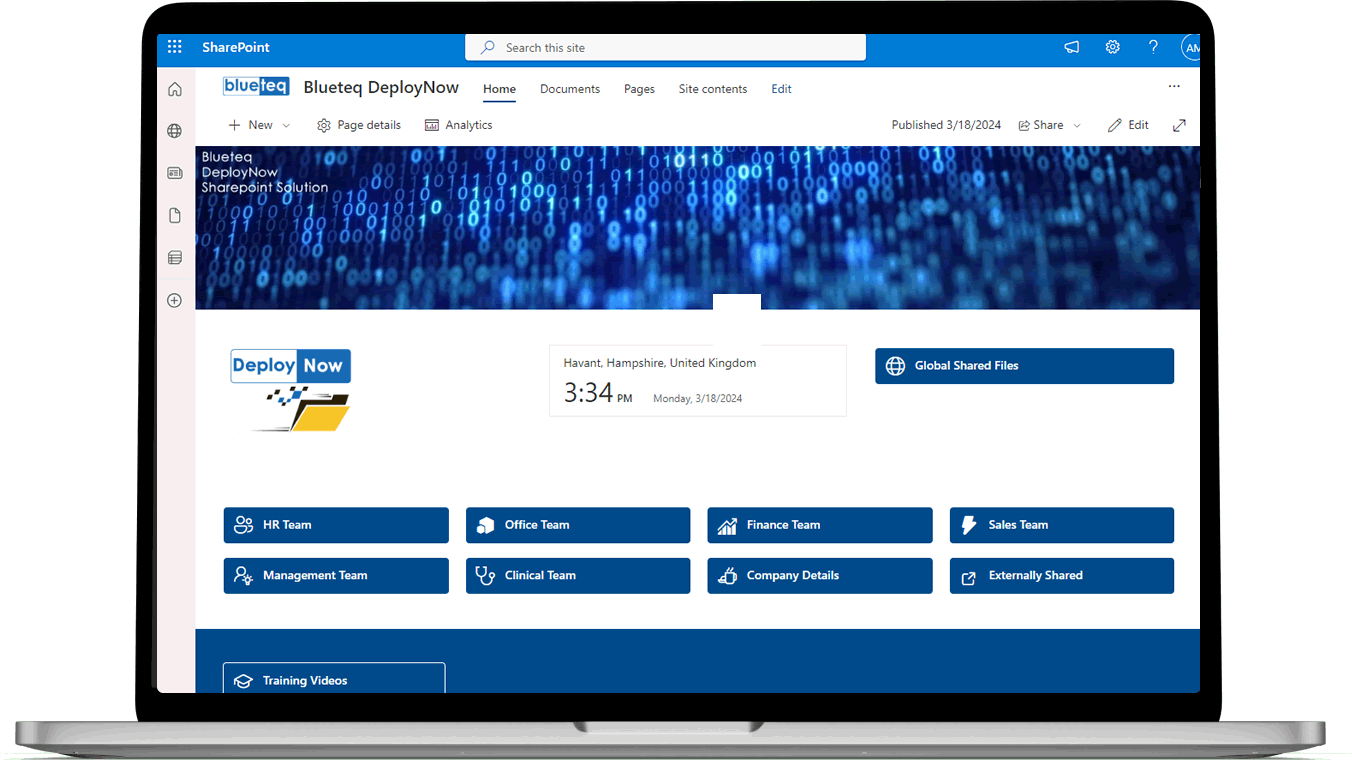Click the Deploy Now logo image
The width and height of the screenshot is (1352, 760).
pyautogui.click(x=291, y=390)
